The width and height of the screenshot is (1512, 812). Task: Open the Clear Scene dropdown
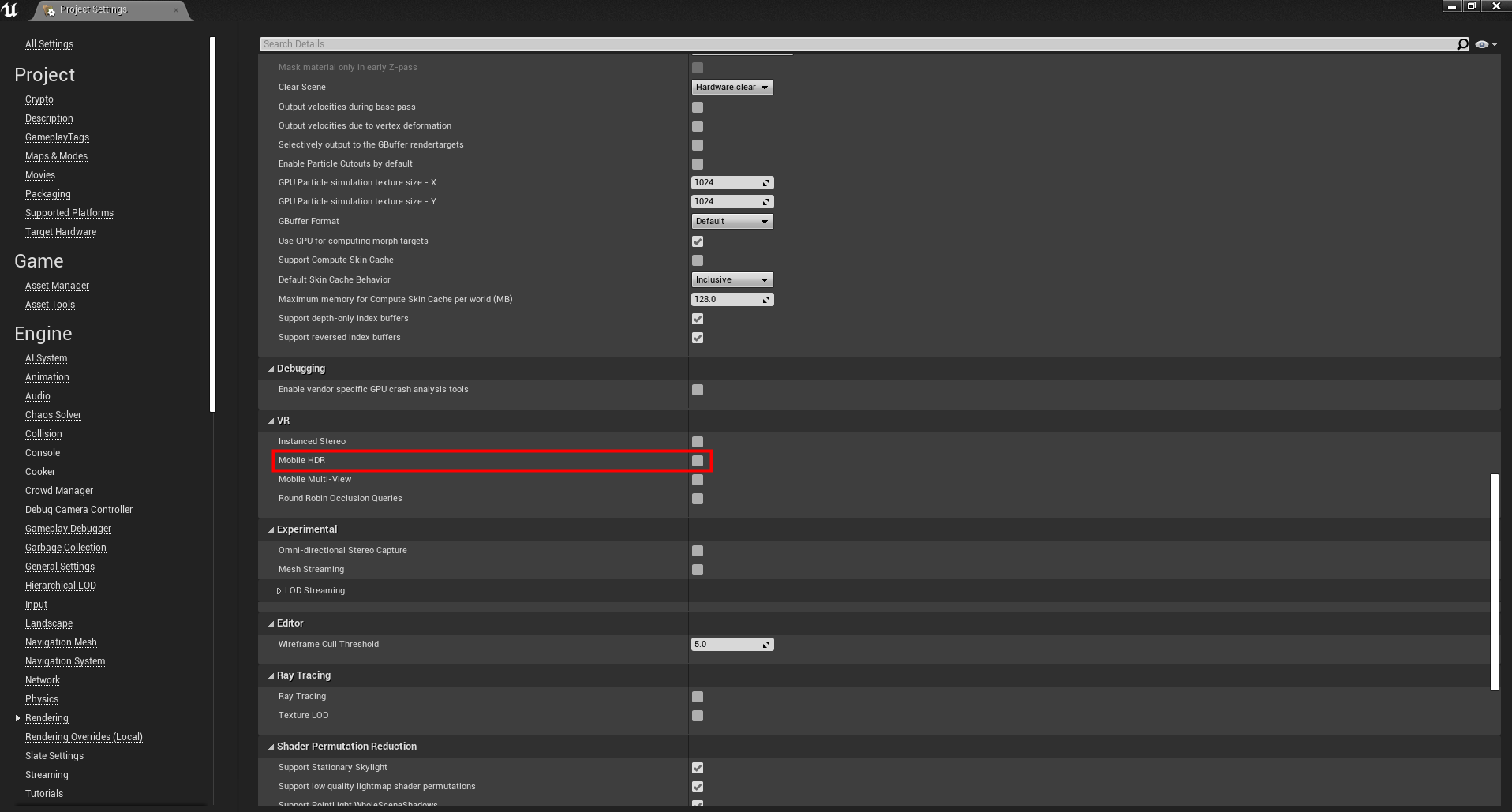click(x=732, y=88)
